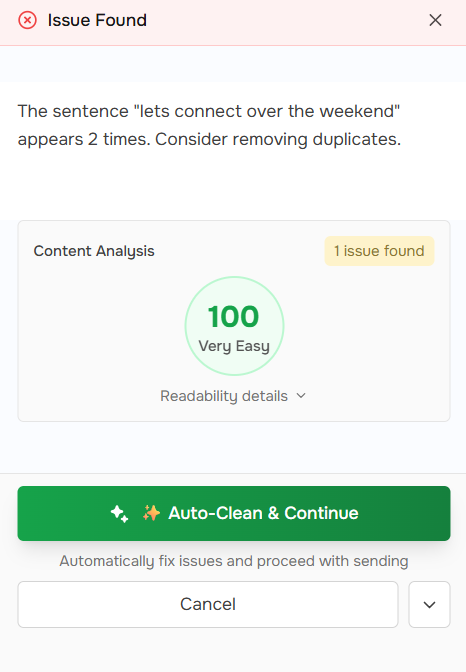Image resolution: width=466 pixels, height=672 pixels.
Task: Click the Automatically fix issues helper text
Action: tap(234, 561)
